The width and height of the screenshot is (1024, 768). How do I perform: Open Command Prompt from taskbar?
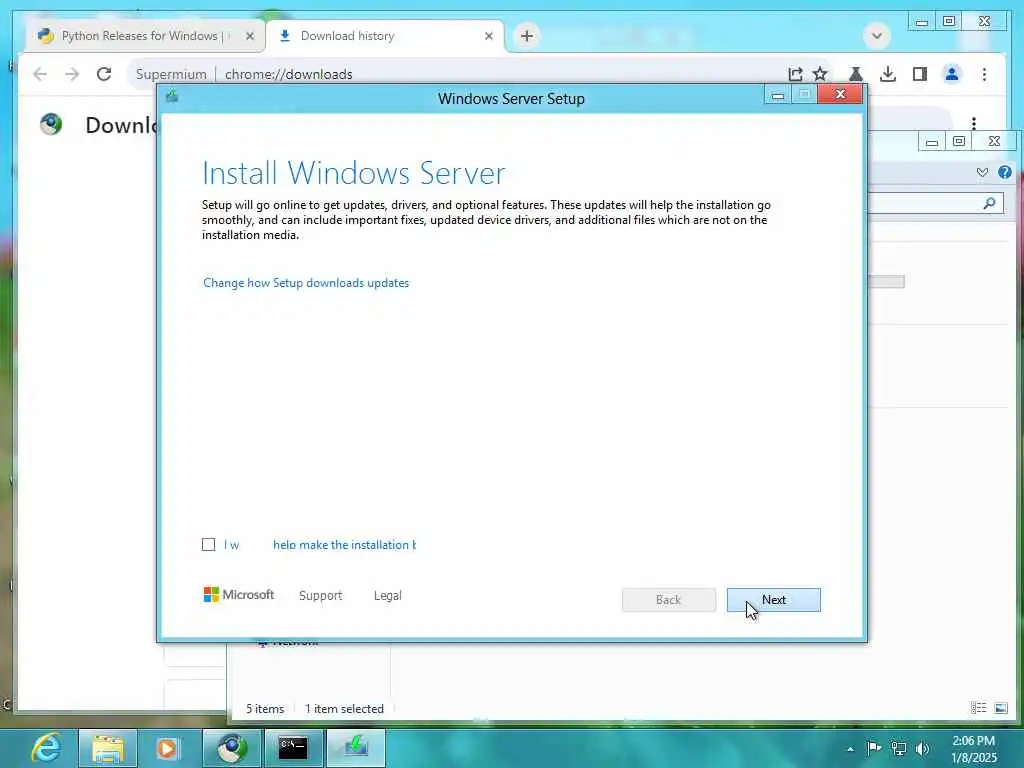293,748
